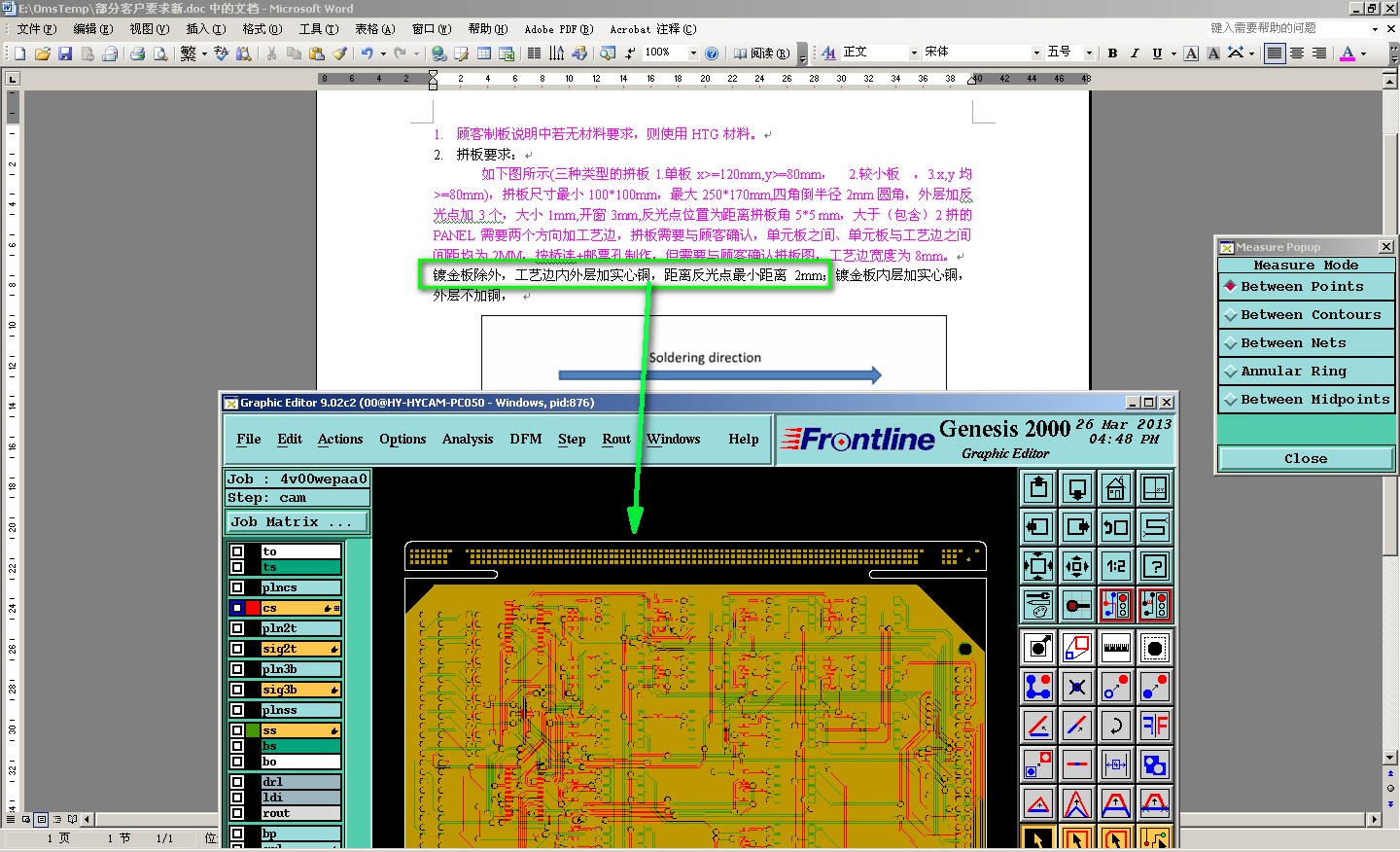Viewport: 1400px width, 852px height.
Task: Click the wrench and palette settings icon
Action: [x=1038, y=605]
